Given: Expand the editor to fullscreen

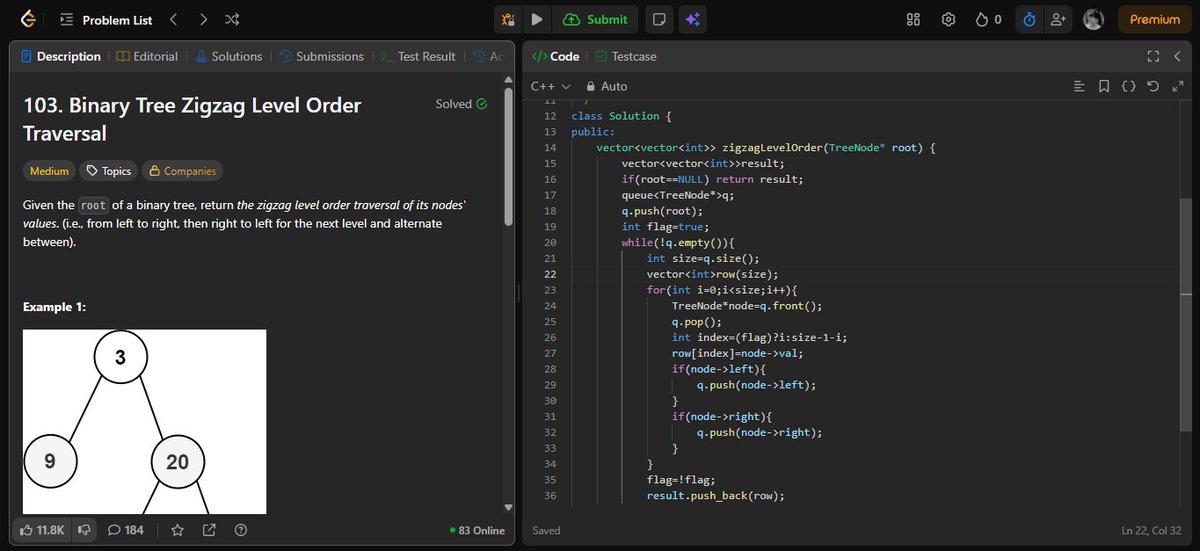Looking at the screenshot, I should point(1177,87).
